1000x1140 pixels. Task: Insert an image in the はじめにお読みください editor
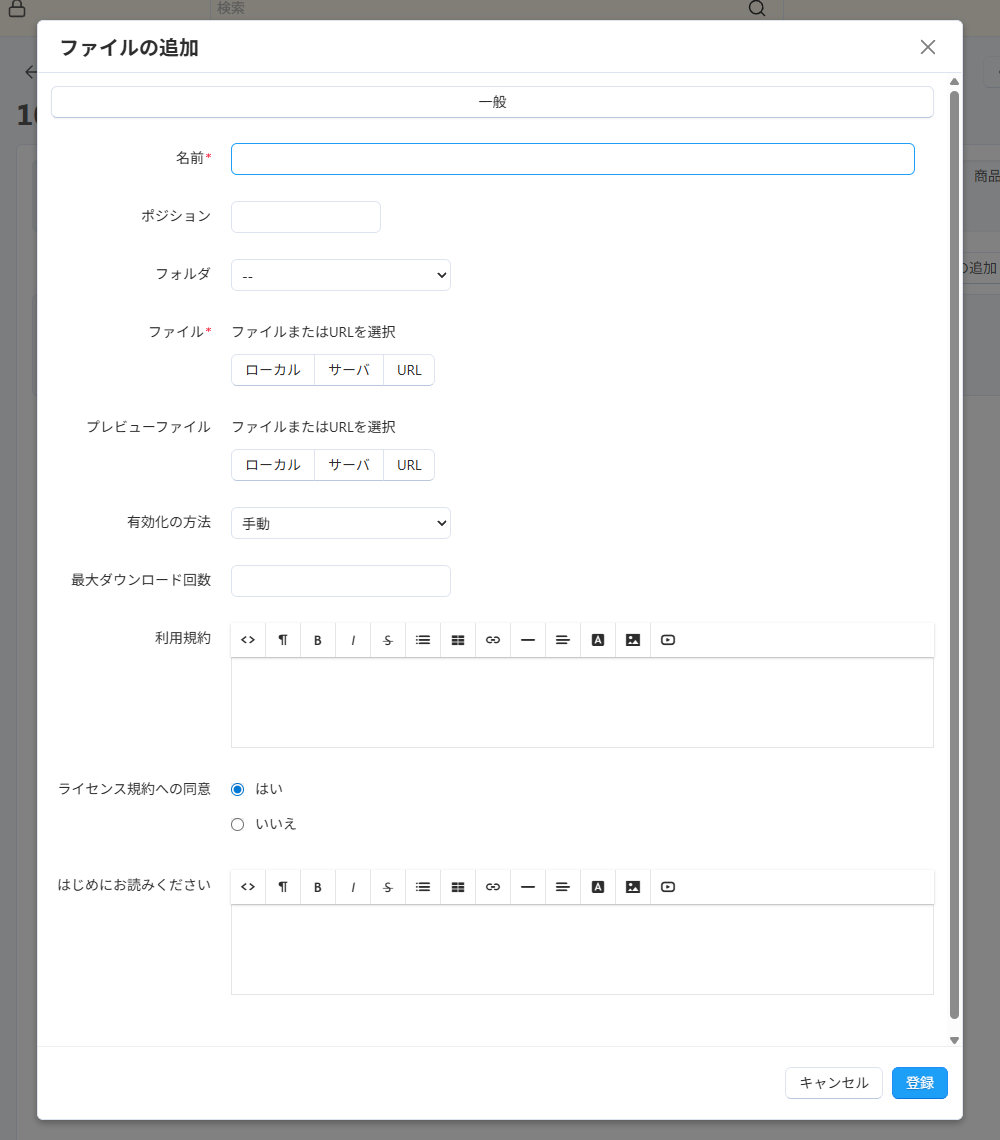point(632,886)
